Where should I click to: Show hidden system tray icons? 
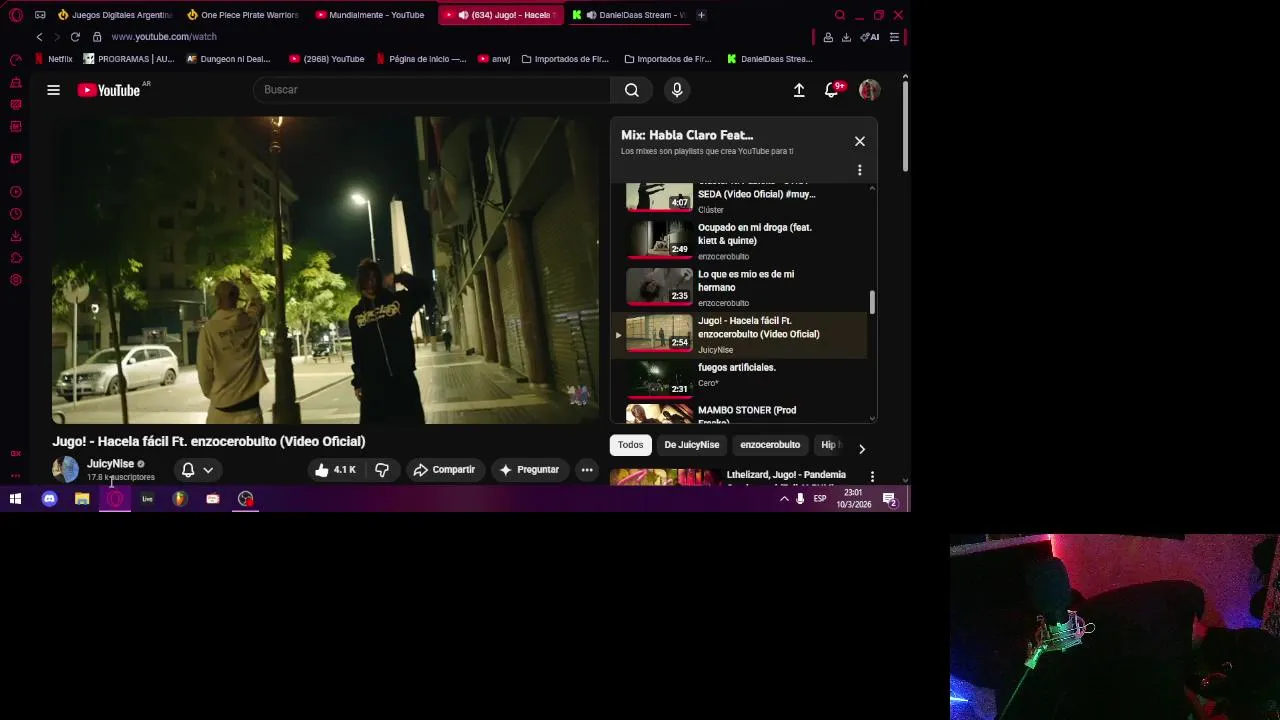tap(784, 498)
